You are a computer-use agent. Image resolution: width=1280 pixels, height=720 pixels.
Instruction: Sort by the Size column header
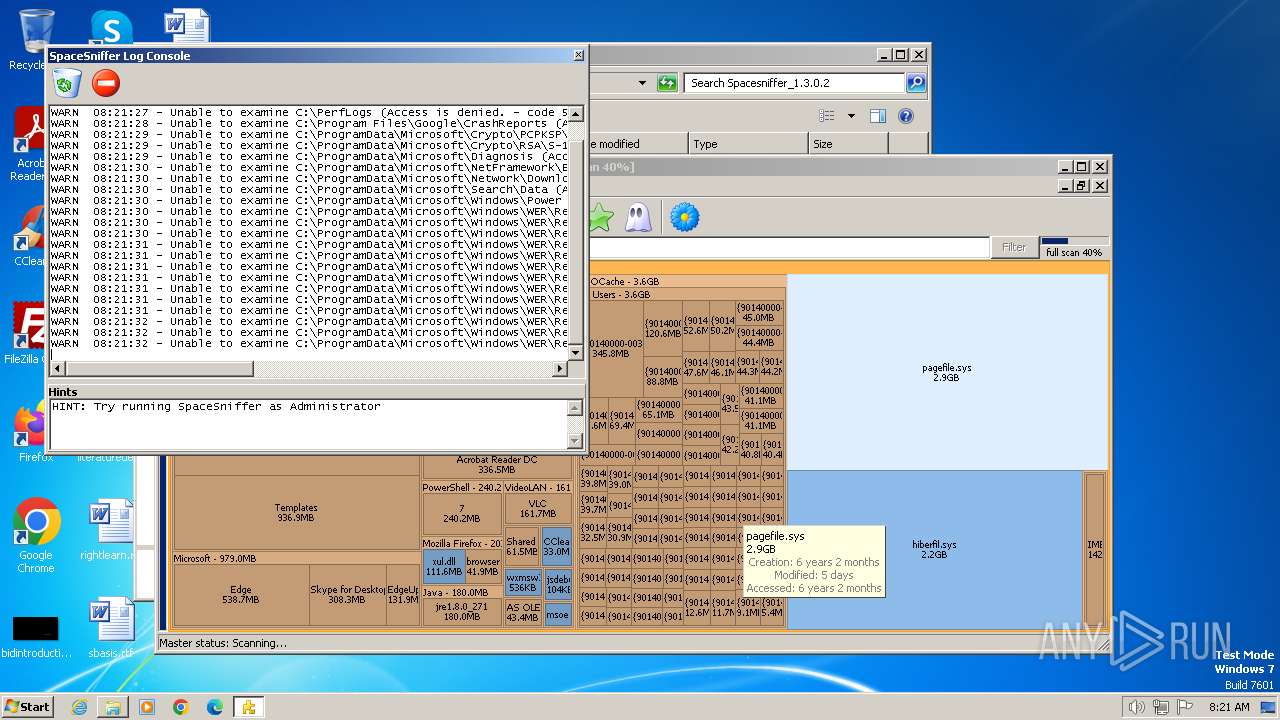click(846, 144)
